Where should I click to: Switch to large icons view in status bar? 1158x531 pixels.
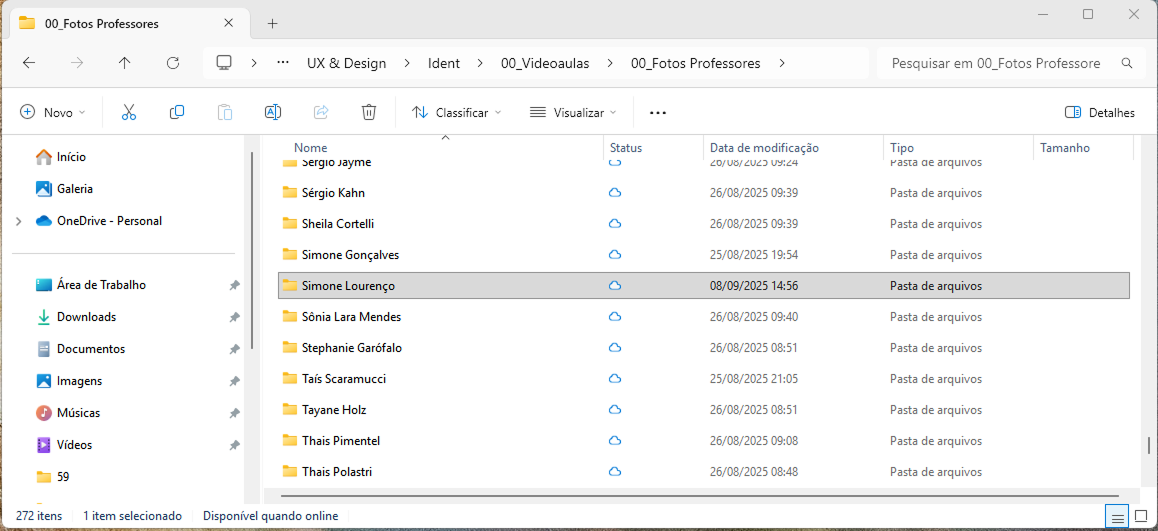pyautogui.click(x=1141, y=516)
